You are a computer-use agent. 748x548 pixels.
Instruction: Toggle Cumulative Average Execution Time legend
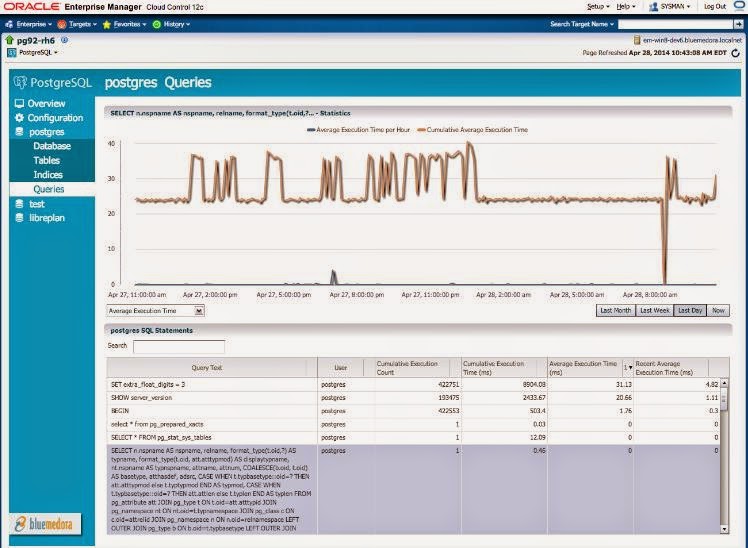[472, 130]
